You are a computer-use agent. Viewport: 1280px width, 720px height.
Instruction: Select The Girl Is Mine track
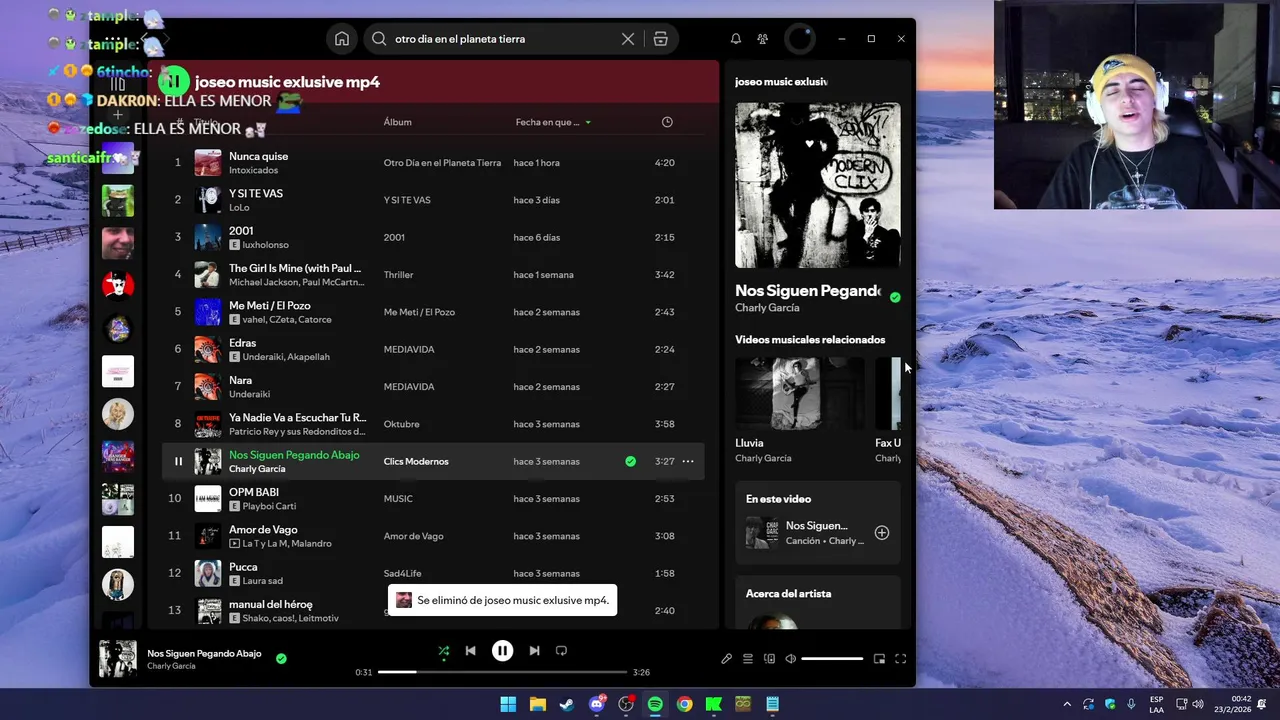[x=295, y=268]
